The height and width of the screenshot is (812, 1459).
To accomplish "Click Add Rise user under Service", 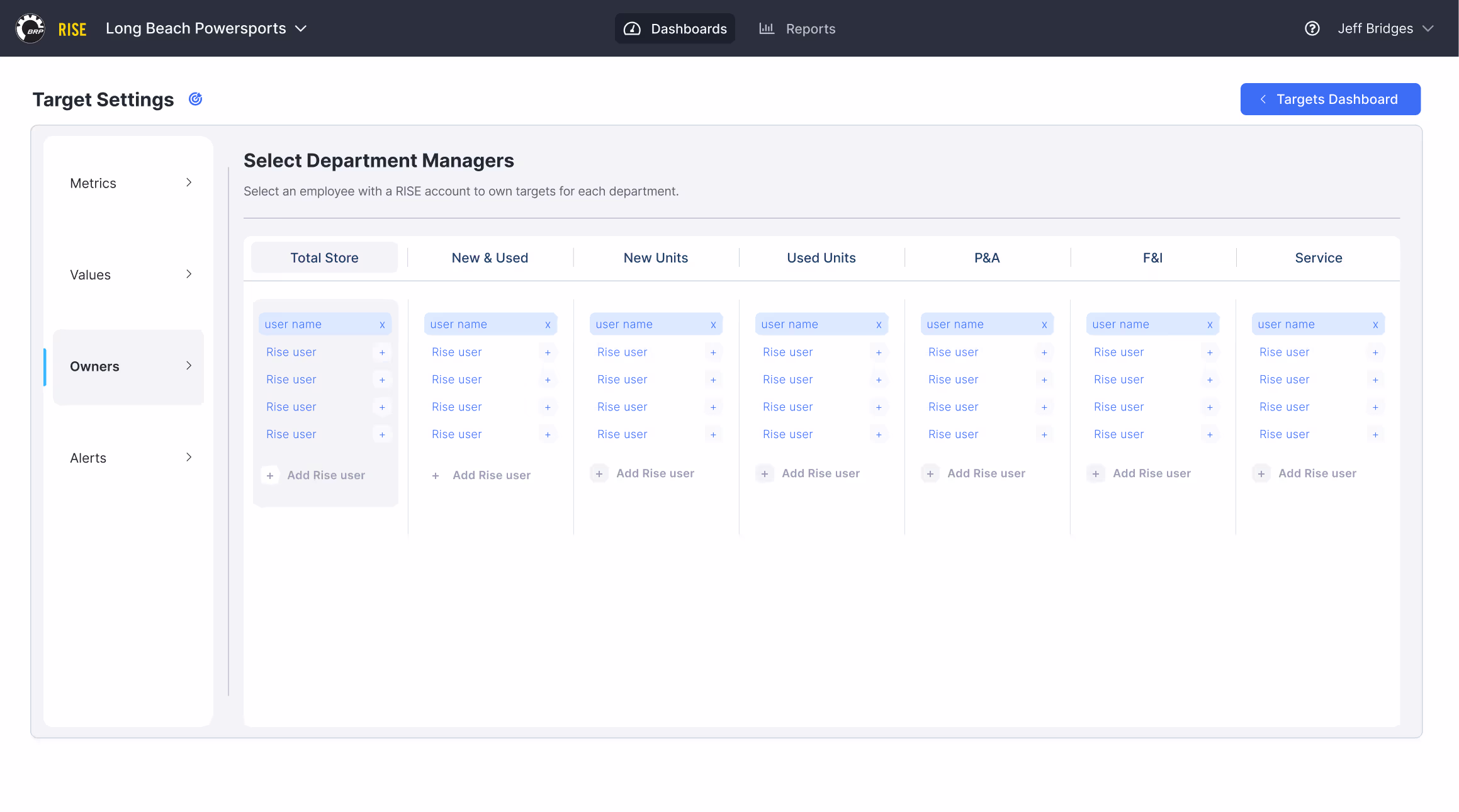I will tap(1305, 473).
